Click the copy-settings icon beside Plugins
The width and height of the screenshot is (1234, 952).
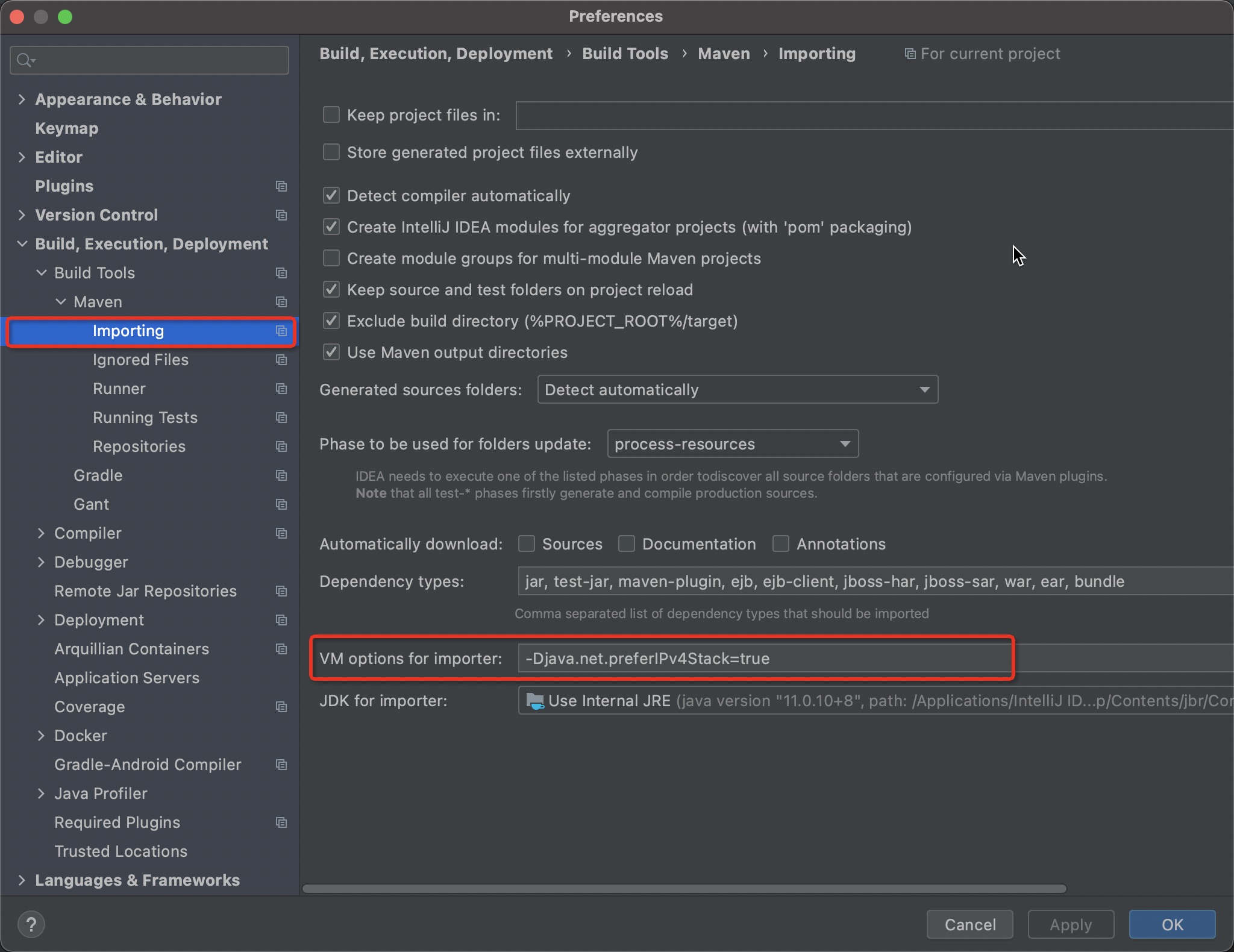281,186
